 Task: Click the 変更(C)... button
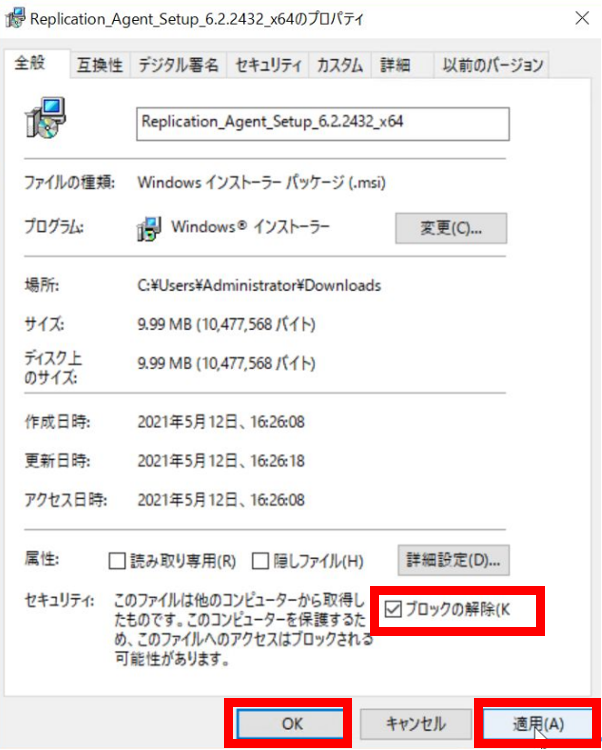coord(451,229)
